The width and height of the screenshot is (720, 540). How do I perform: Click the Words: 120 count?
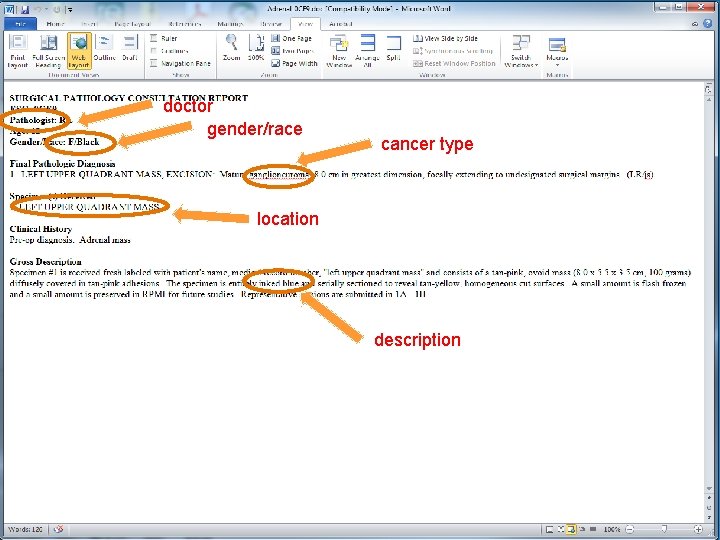coord(25,529)
